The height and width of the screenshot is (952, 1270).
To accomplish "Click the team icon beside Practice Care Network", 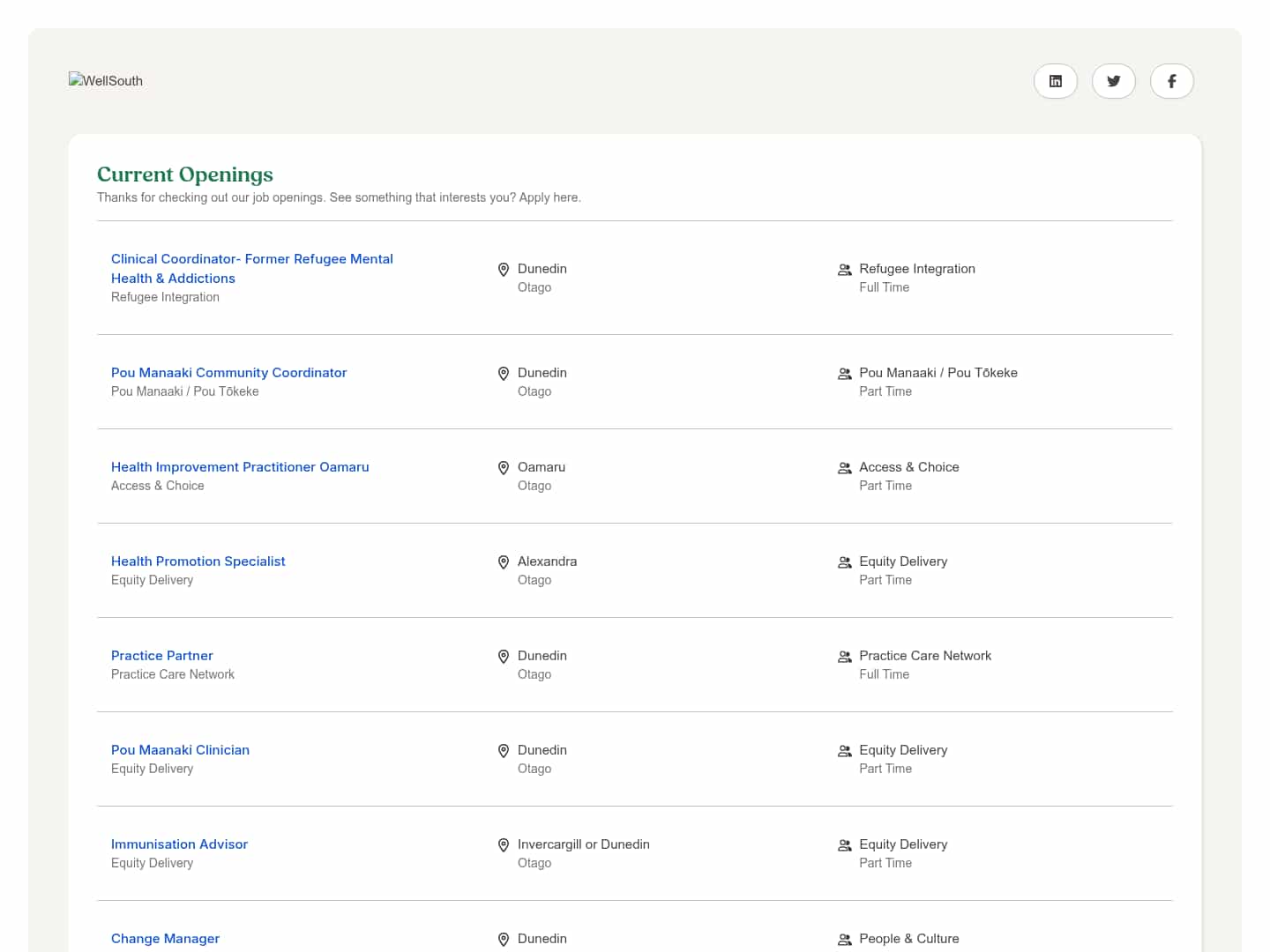I will pos(844,657).
